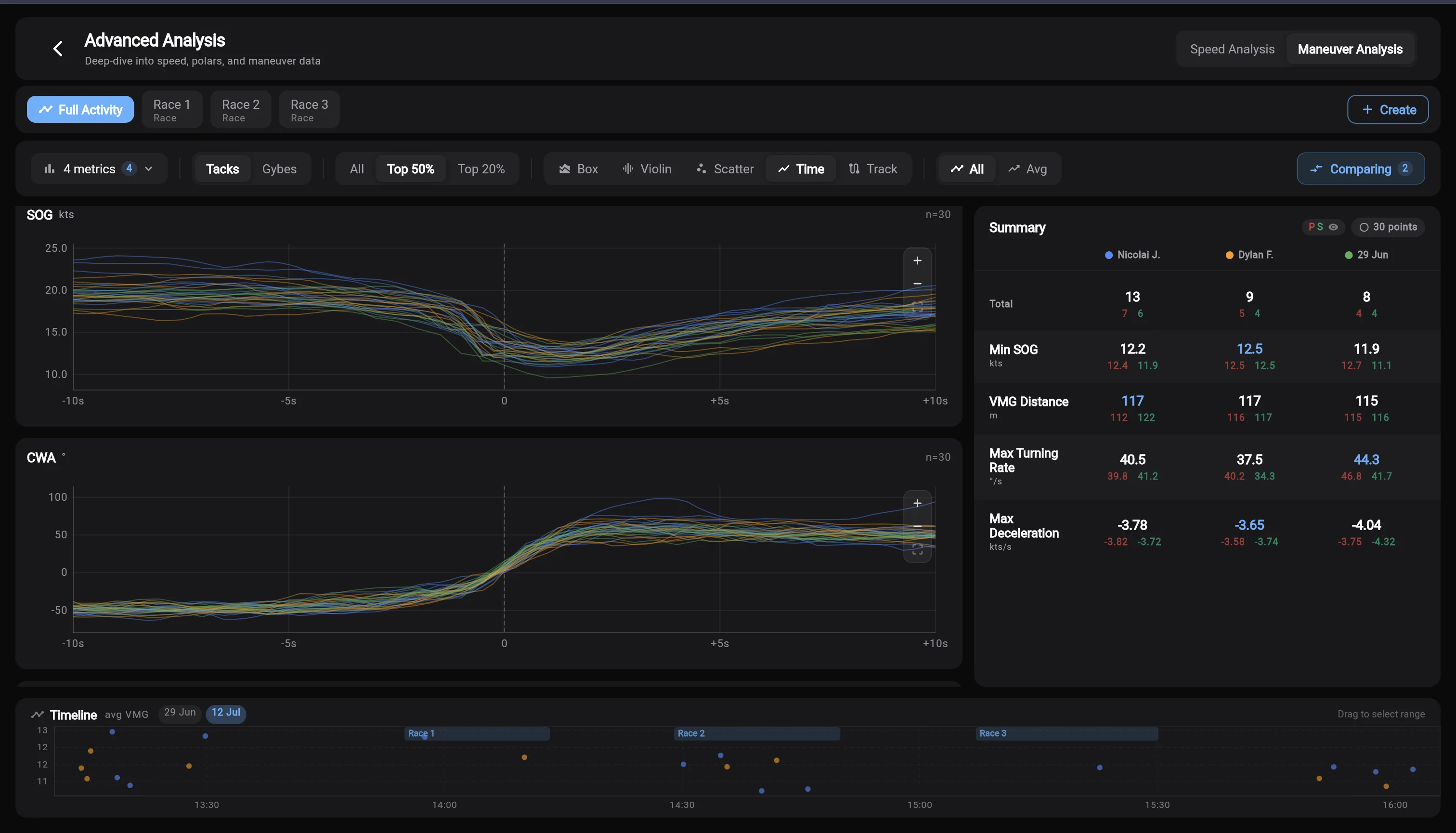Show All maneuvers filter
Screen dimensions: 1456x833
(356, 169)
